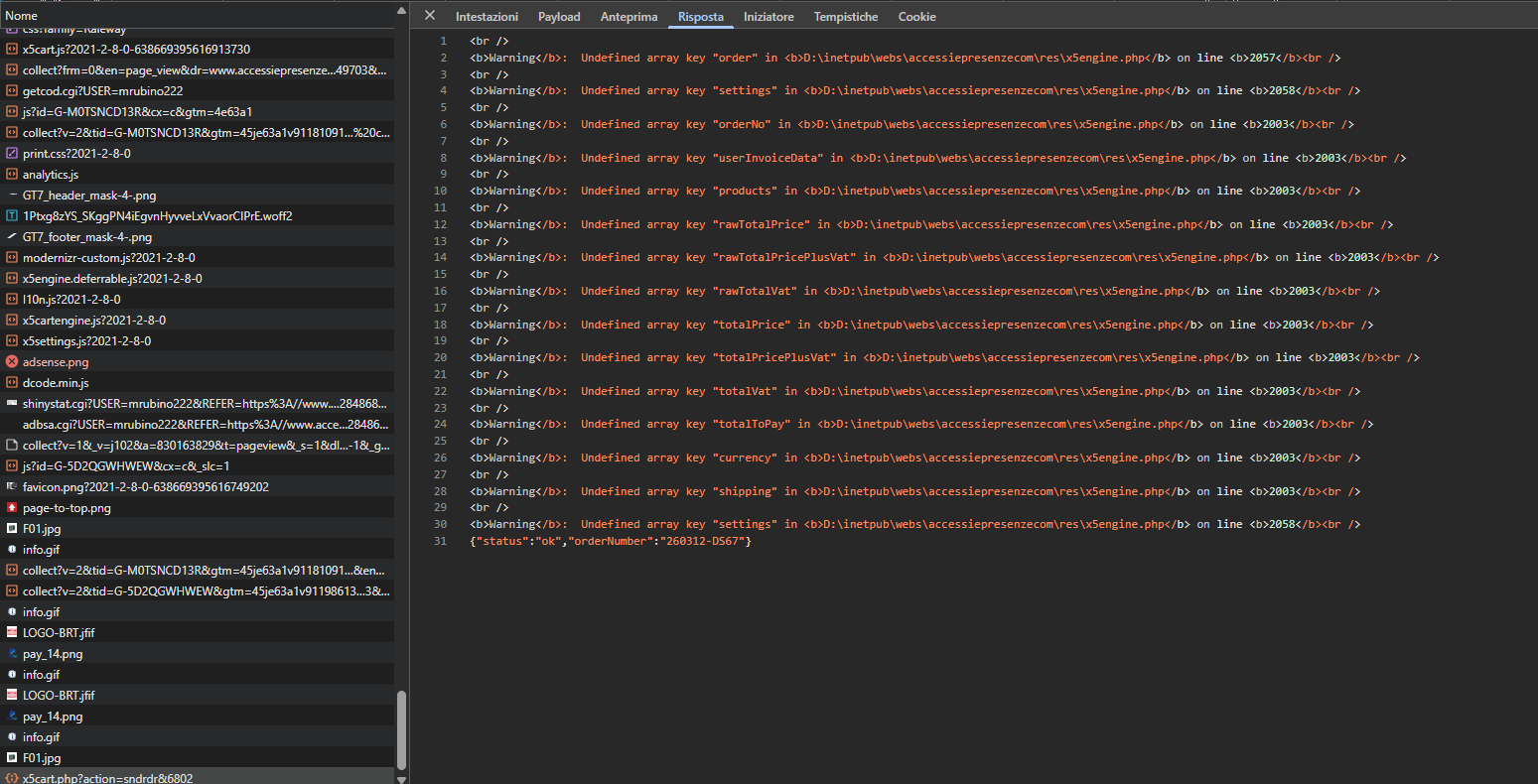Click the page-to-top.png image icon
The image size is (1538, 784).
pyautogui.click(x=12, y=508)
